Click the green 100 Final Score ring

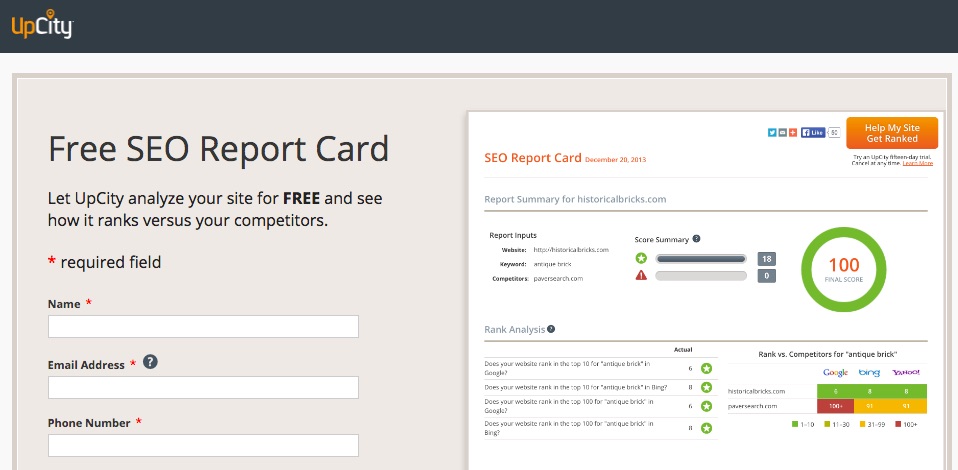point(844,269)
